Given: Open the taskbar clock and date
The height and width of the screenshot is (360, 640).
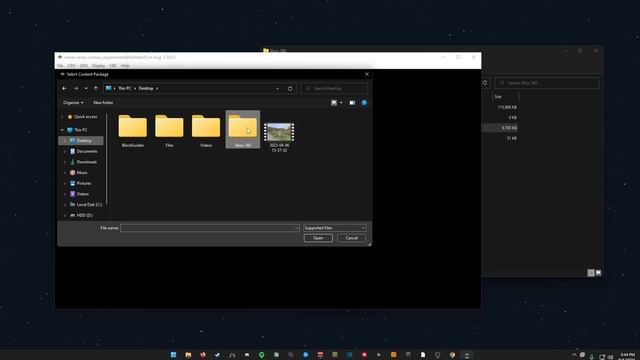Looking at the screenshot, I should pyautogui.click(x=627, y=356).
